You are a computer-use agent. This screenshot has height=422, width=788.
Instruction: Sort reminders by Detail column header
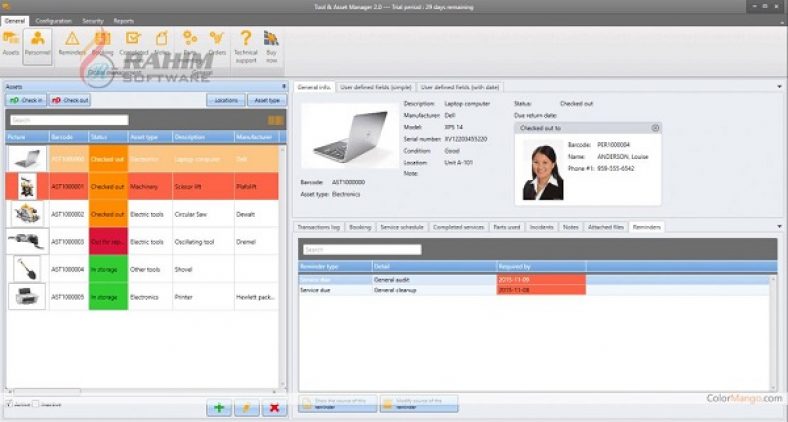[434, 266]
